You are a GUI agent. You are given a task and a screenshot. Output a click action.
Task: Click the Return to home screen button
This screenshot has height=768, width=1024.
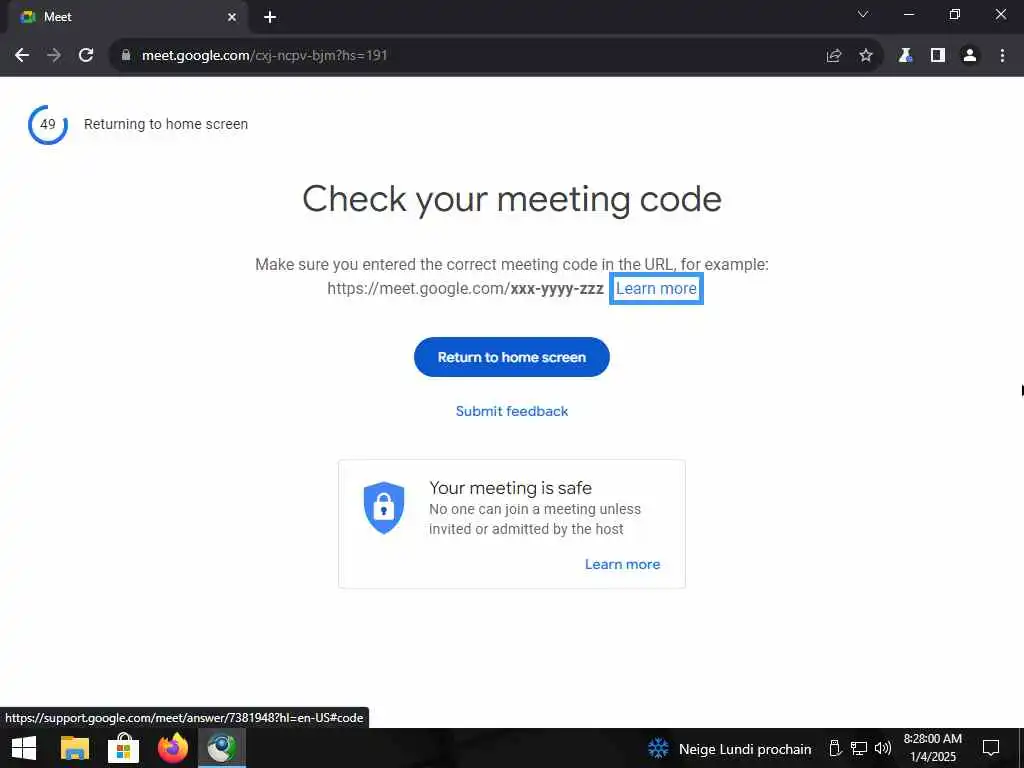tap(511, 357)
